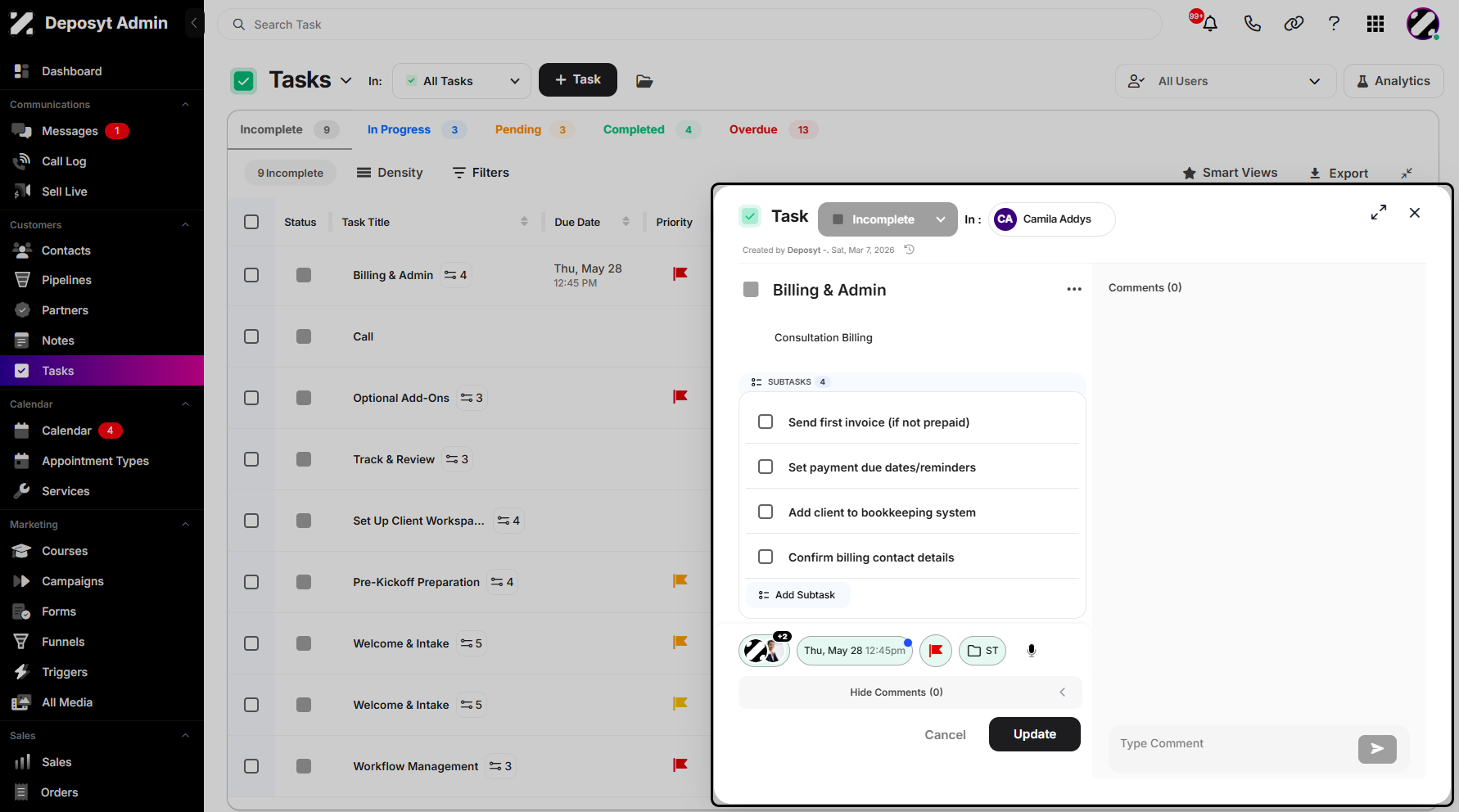Open task history clock icon
This screenshot has height=812, width=1459.
[x=909, y=250]
